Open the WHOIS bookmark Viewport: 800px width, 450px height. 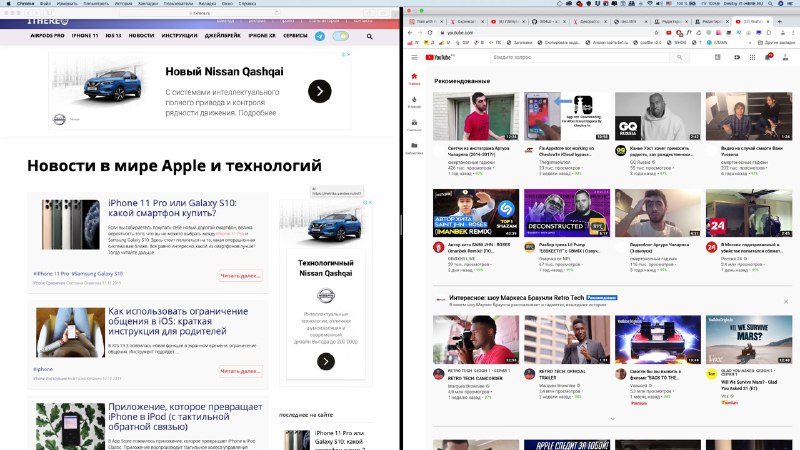point(678,43)
